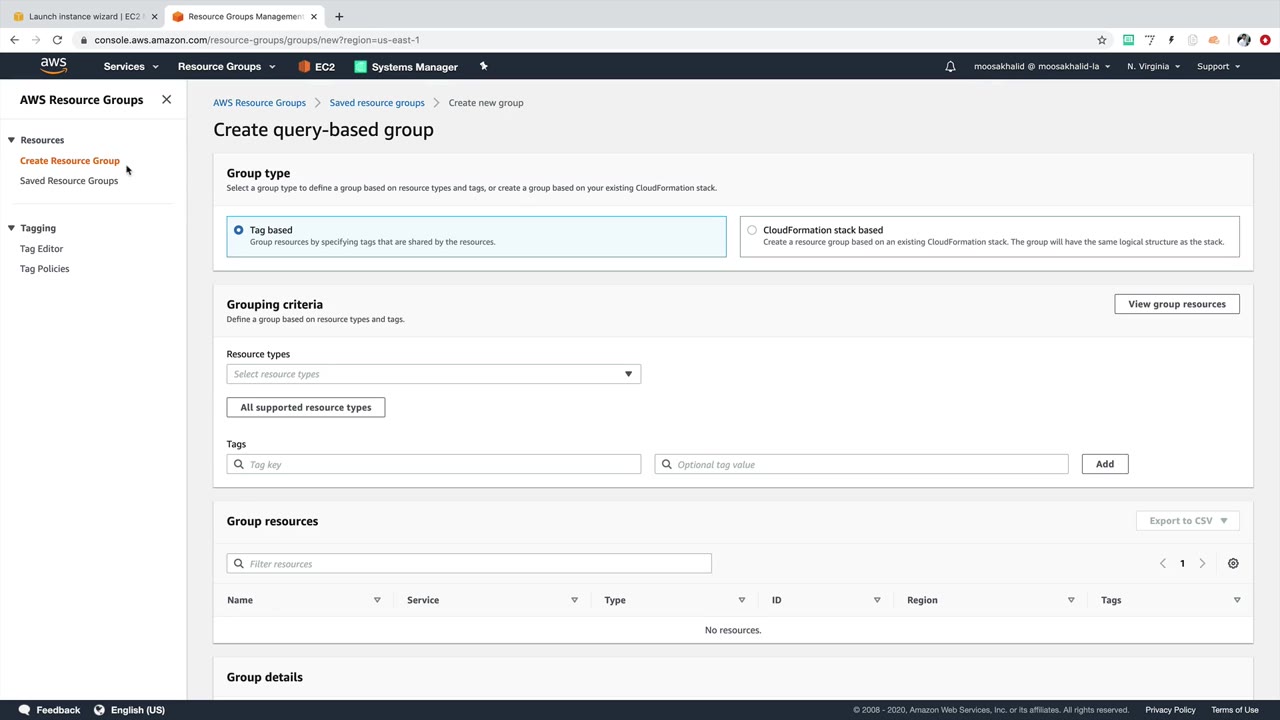The image size is (1280, 720).
Task: Click the pin shortcuts icon in AWS navbar
Action: (483, 66)
